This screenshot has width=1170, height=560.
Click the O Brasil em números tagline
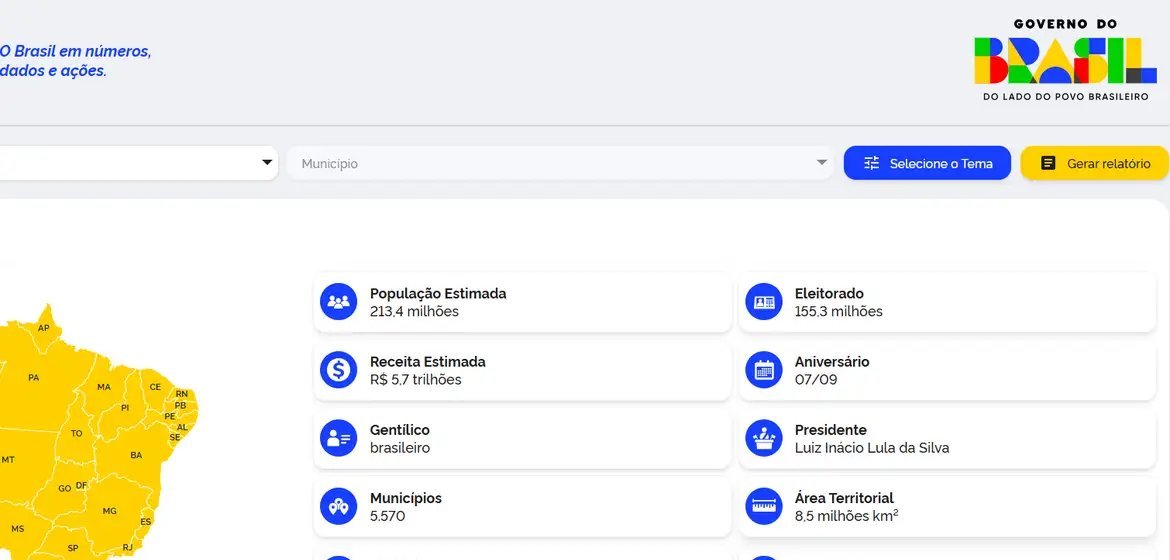point(75,61)
